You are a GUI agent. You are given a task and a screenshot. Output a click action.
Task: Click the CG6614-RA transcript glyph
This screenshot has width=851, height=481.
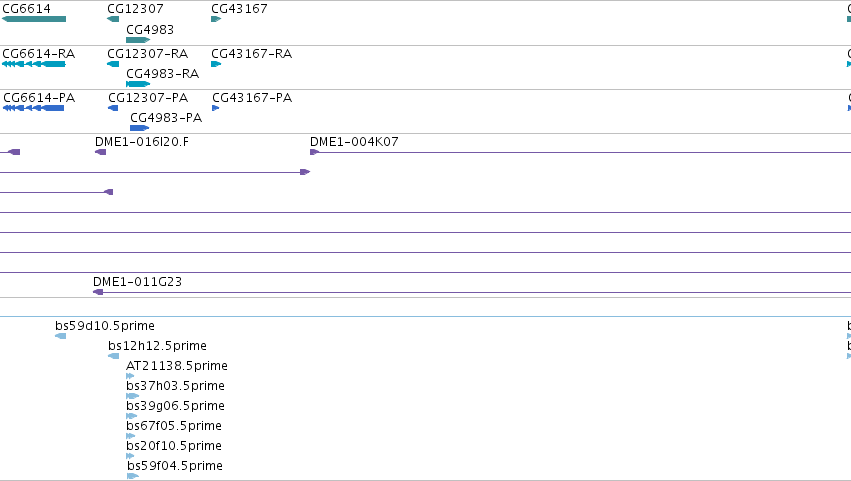click(x=34, y=64)
